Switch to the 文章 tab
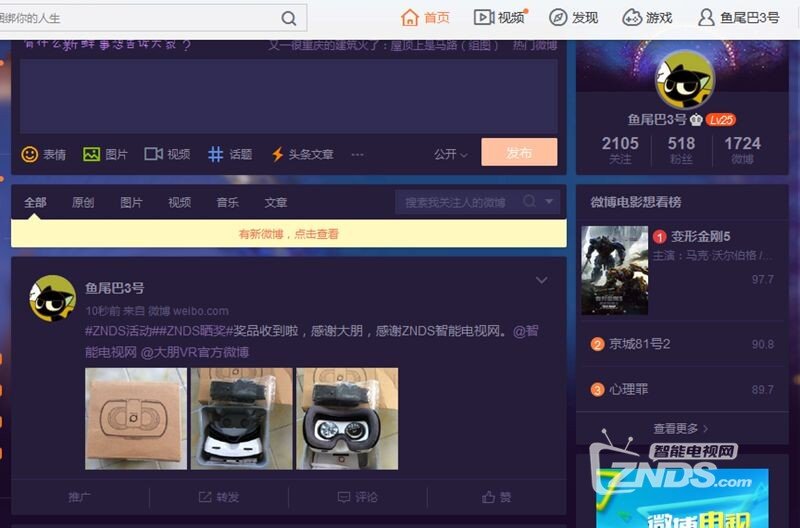This screenshot has height=528, width=800. tap(276, 203)
